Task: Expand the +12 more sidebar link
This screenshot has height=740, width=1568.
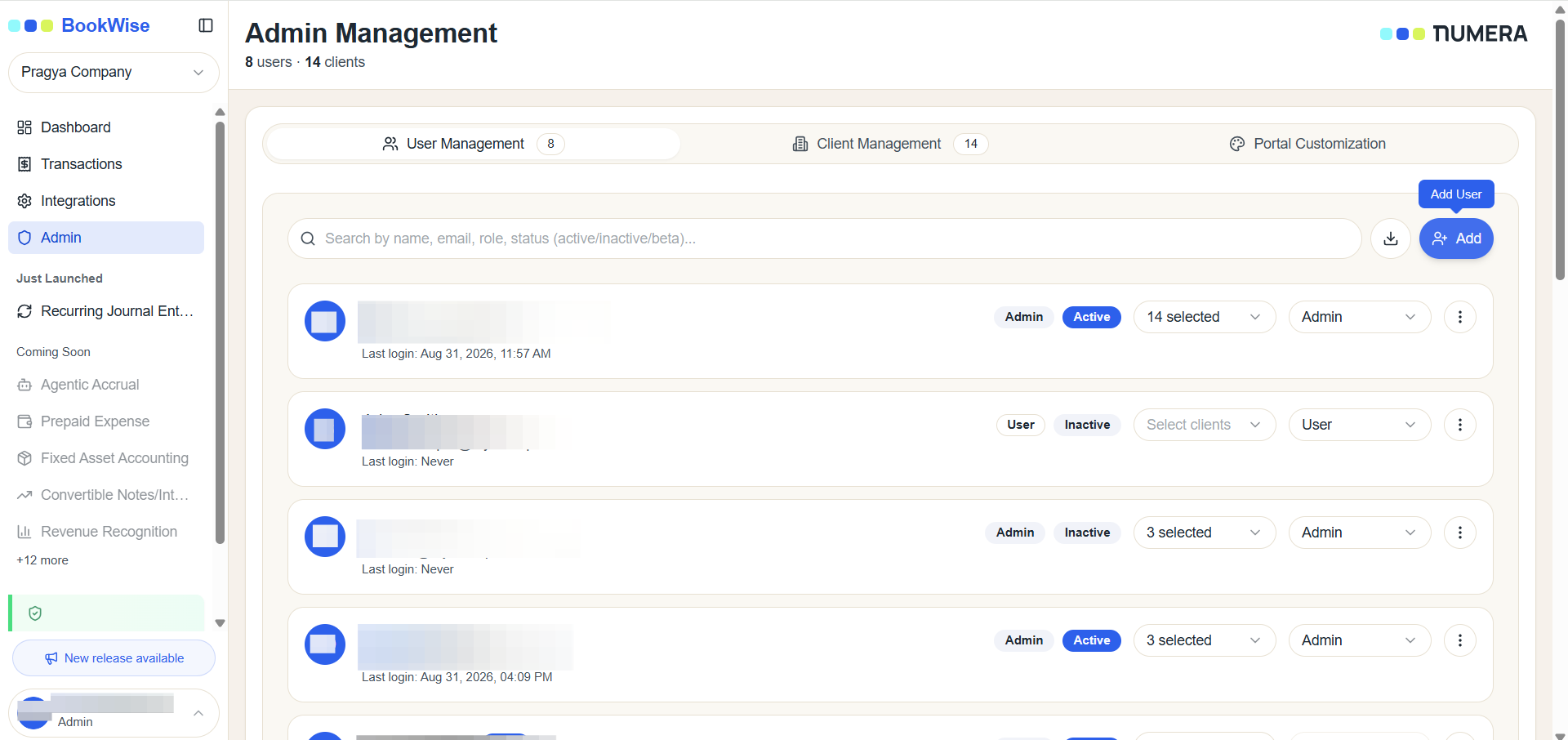Action: tap(42, 560)
